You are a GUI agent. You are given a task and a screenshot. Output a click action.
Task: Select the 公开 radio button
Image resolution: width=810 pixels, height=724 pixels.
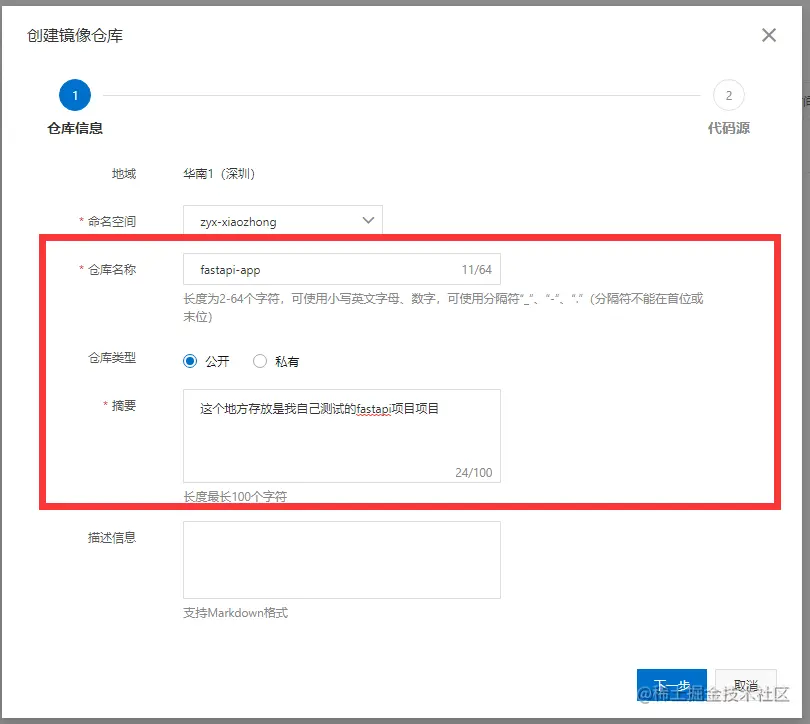(190, 361)
